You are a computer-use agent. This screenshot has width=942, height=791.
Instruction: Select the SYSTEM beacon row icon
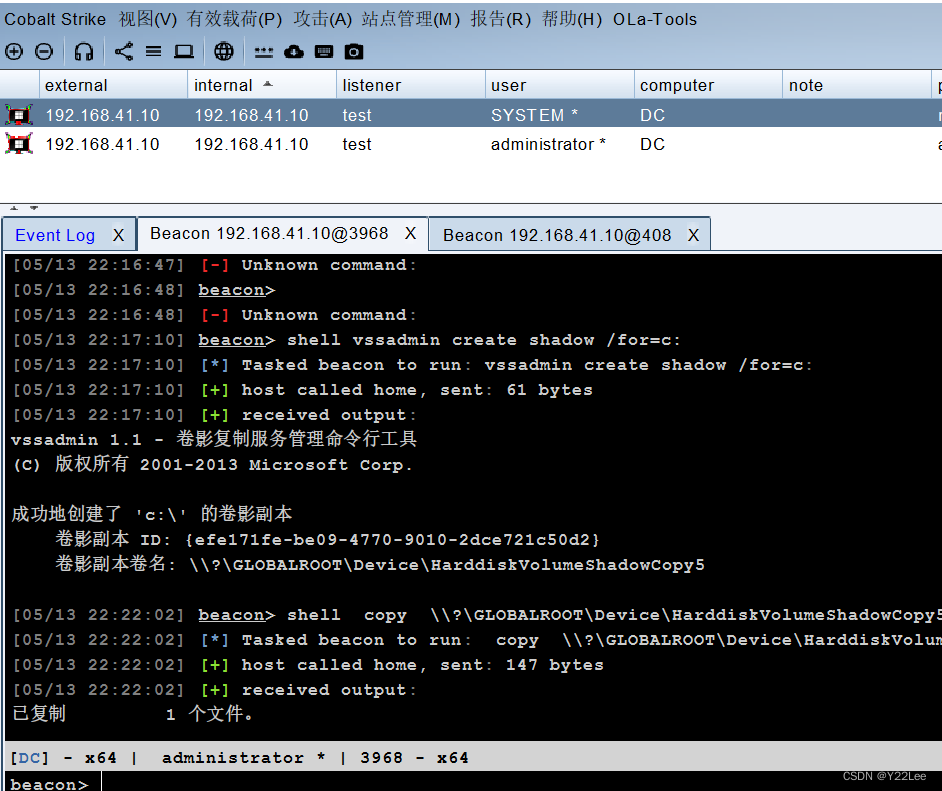click(x=19, y=114)
